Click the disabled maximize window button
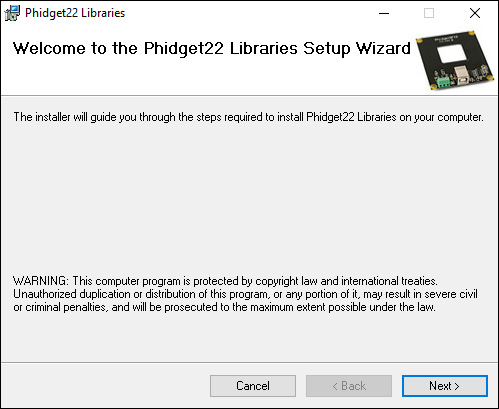499x409 pixels. [429, 13]
